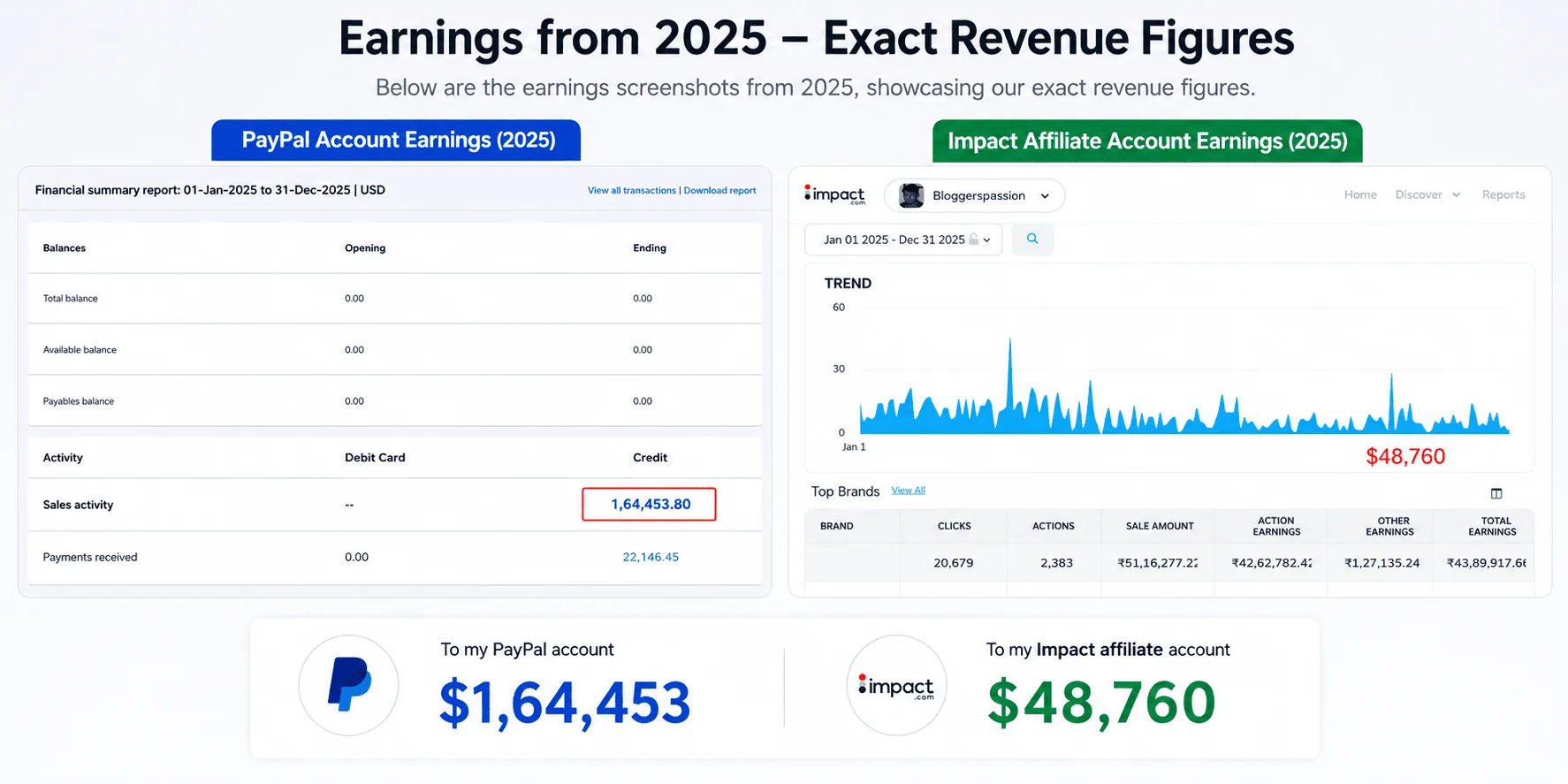The image size is (1568, 784).
Task: Click the Impact Affiliate Account Earnings (2025) banner
Action: coord(1147,141)
